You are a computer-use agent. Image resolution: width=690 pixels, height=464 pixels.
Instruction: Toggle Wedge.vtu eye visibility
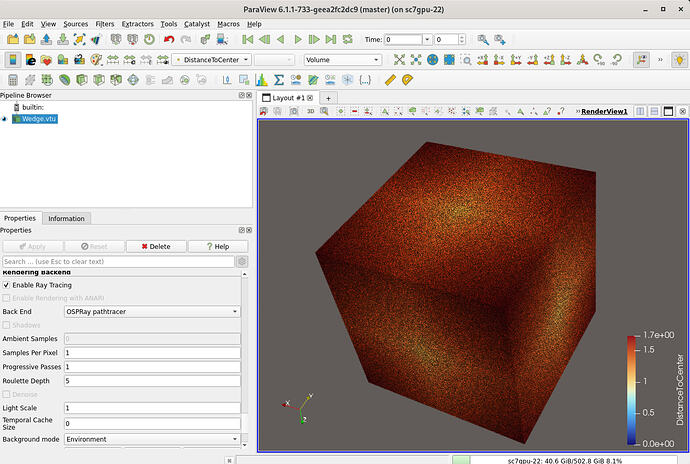[5, 119]
